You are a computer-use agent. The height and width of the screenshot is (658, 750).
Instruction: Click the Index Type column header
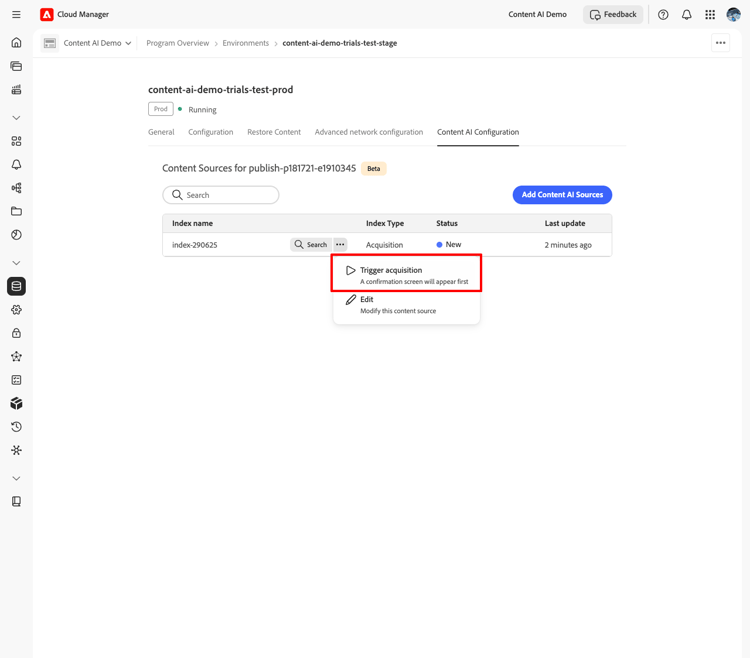tap(385, 223)
